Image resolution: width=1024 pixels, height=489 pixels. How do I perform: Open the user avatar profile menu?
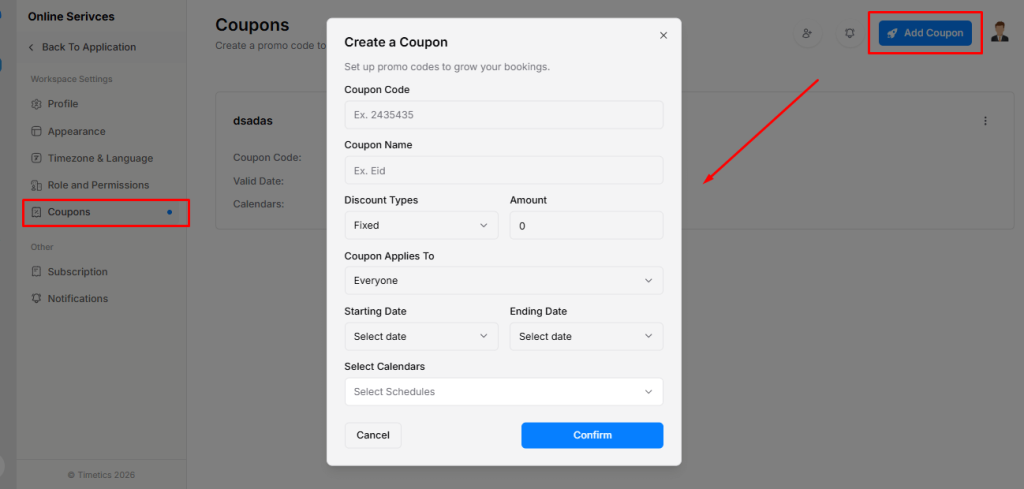pos(1000,32)
